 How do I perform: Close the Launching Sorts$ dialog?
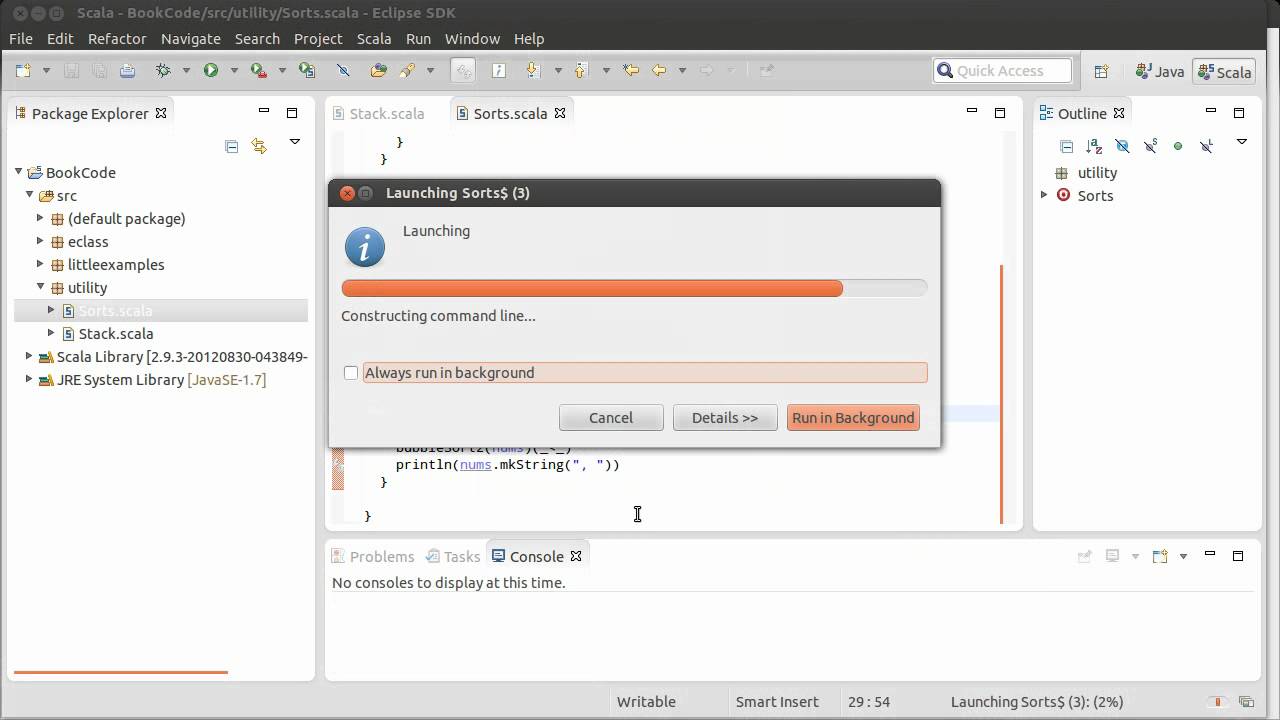(347, 193)
